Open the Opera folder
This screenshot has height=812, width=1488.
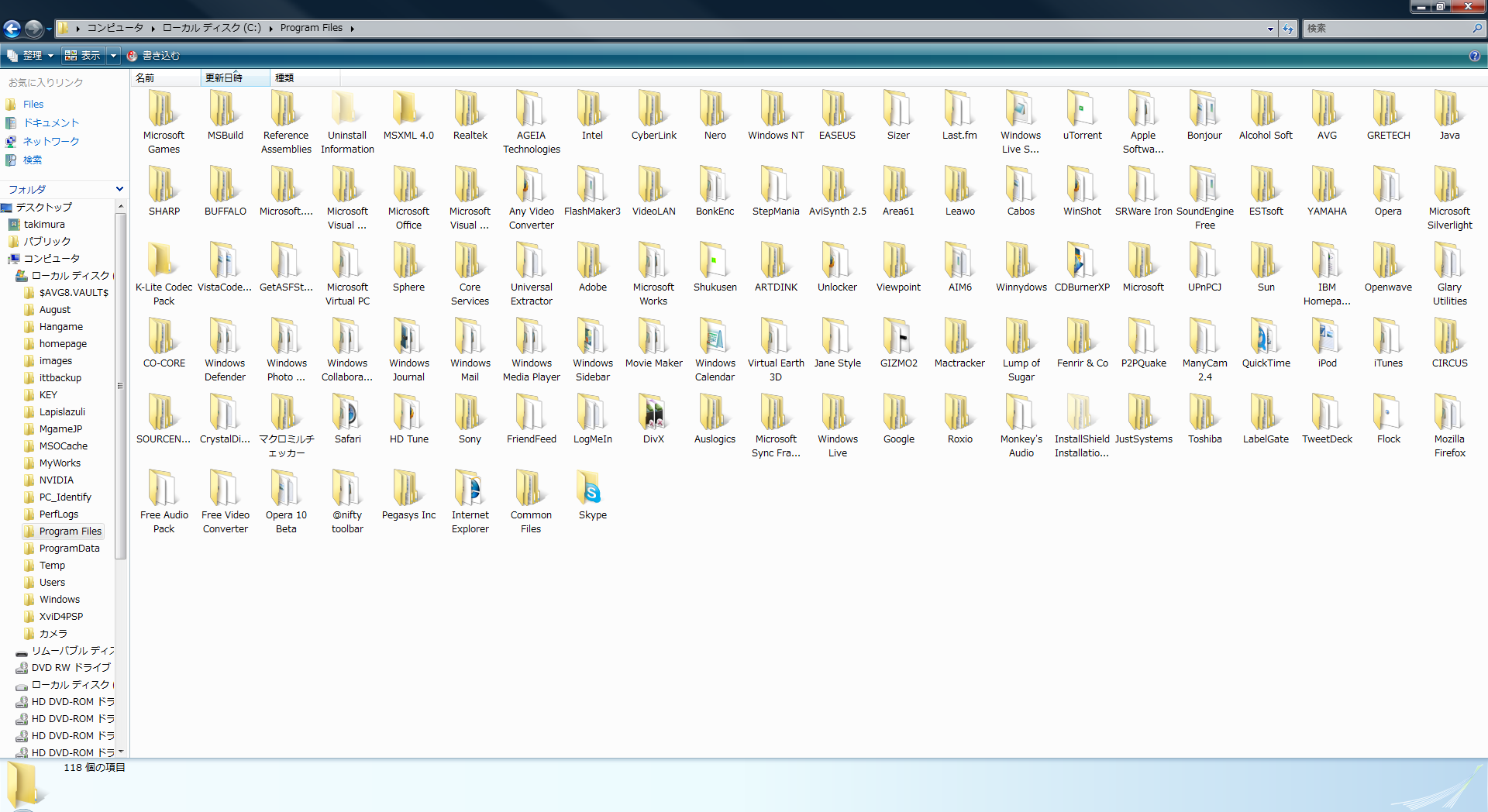coord(1388,191)
